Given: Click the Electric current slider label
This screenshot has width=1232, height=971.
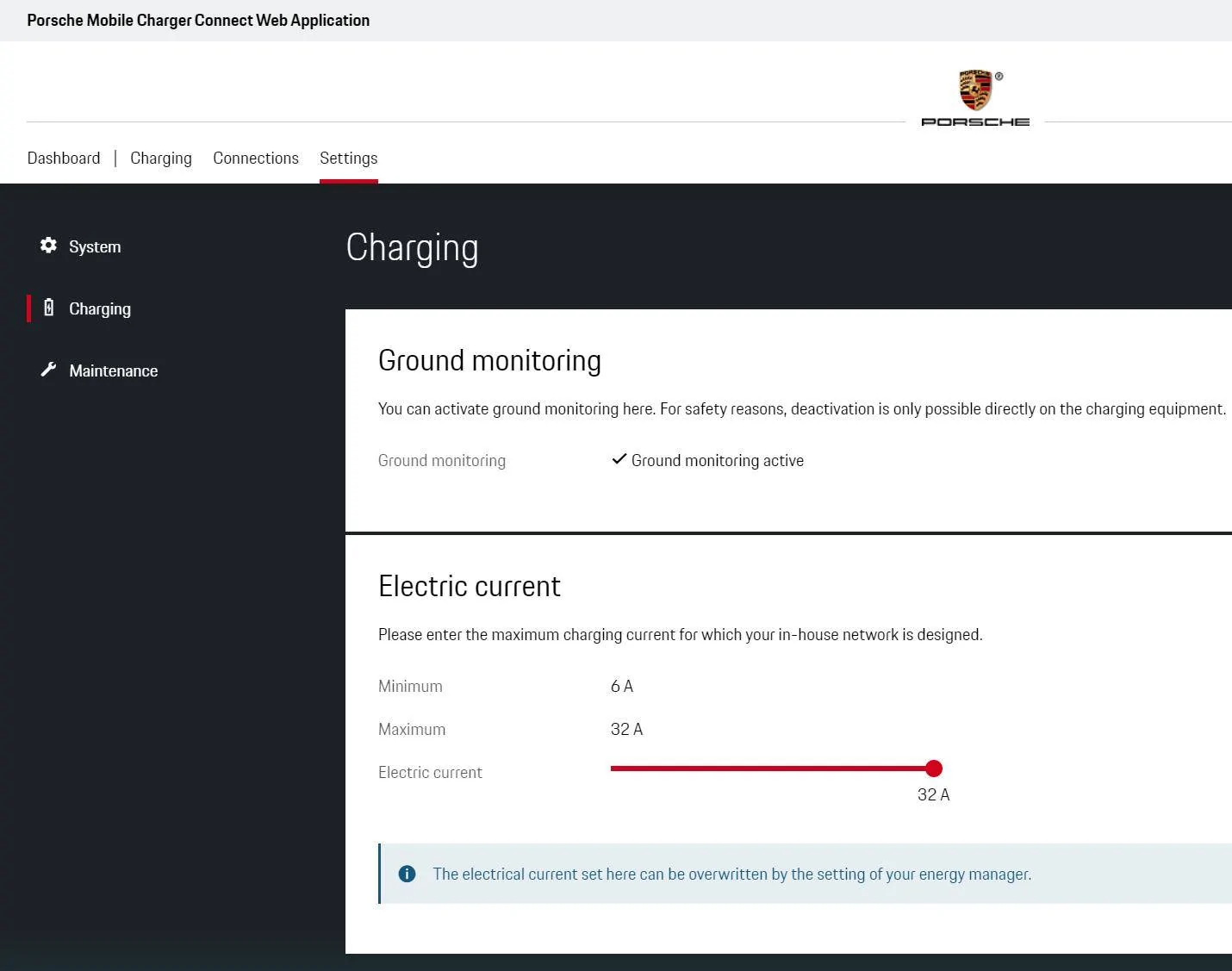Looking at the screenshot, I should pyautogui.click(x=430, y=772).
